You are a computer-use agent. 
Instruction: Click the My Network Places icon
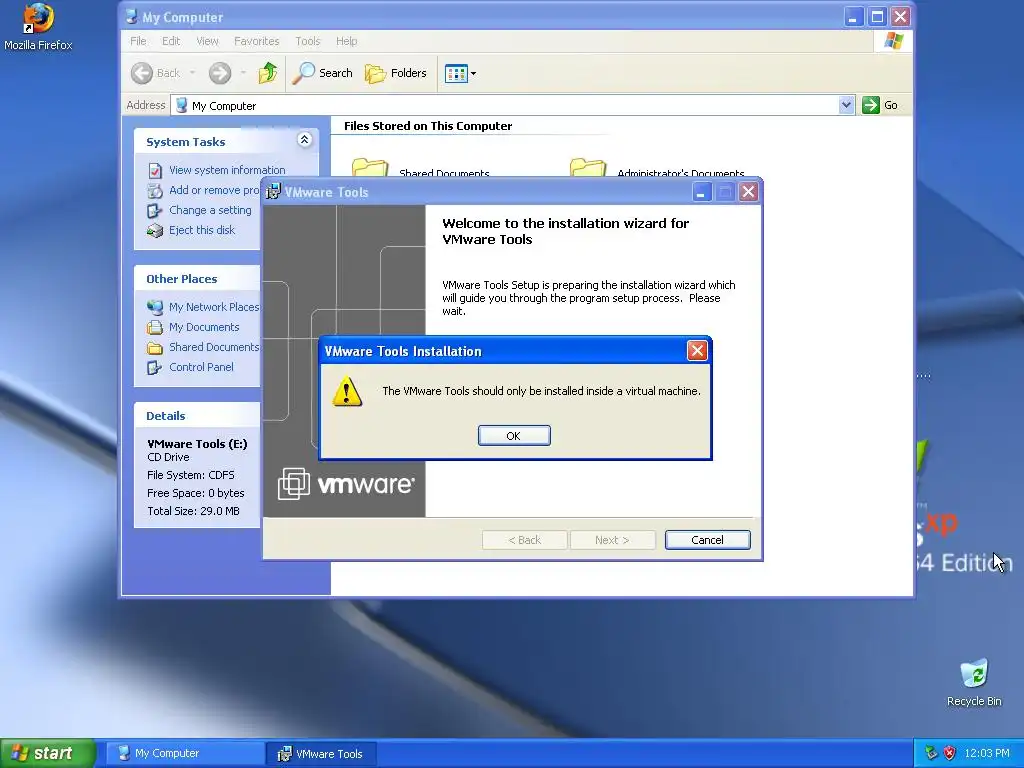coord(155,307)
